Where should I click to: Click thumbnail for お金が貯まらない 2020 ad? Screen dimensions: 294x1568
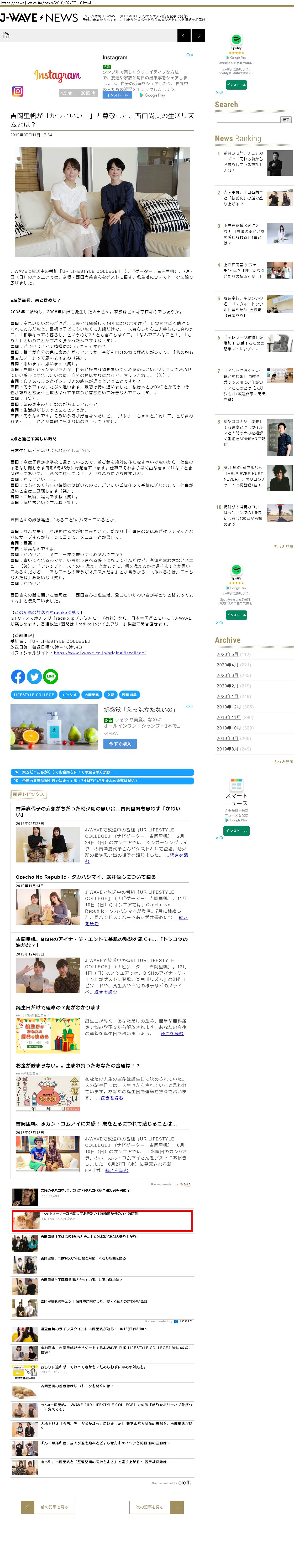[x=47, y=1094]
